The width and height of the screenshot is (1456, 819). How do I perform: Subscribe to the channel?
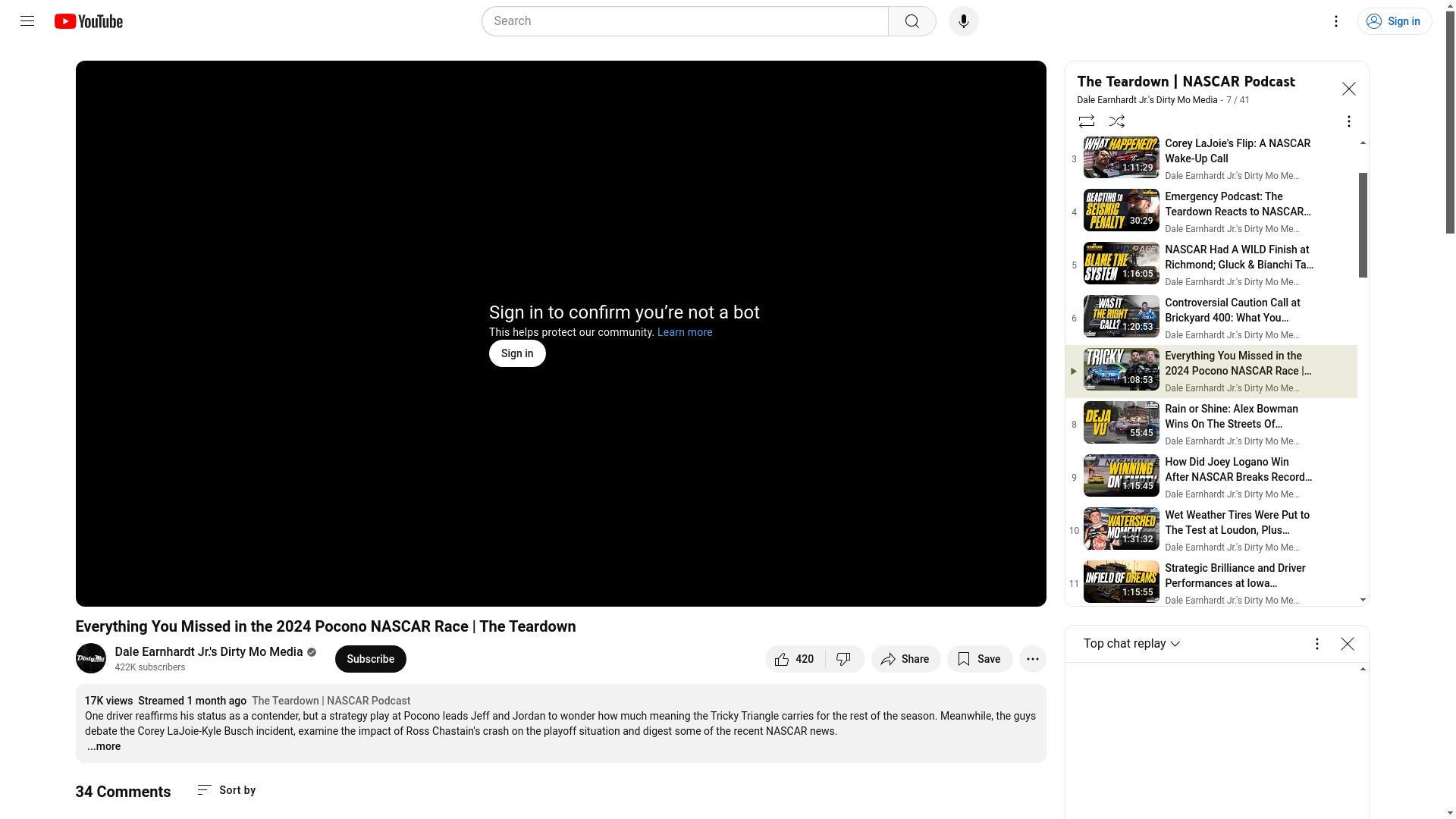370,659
